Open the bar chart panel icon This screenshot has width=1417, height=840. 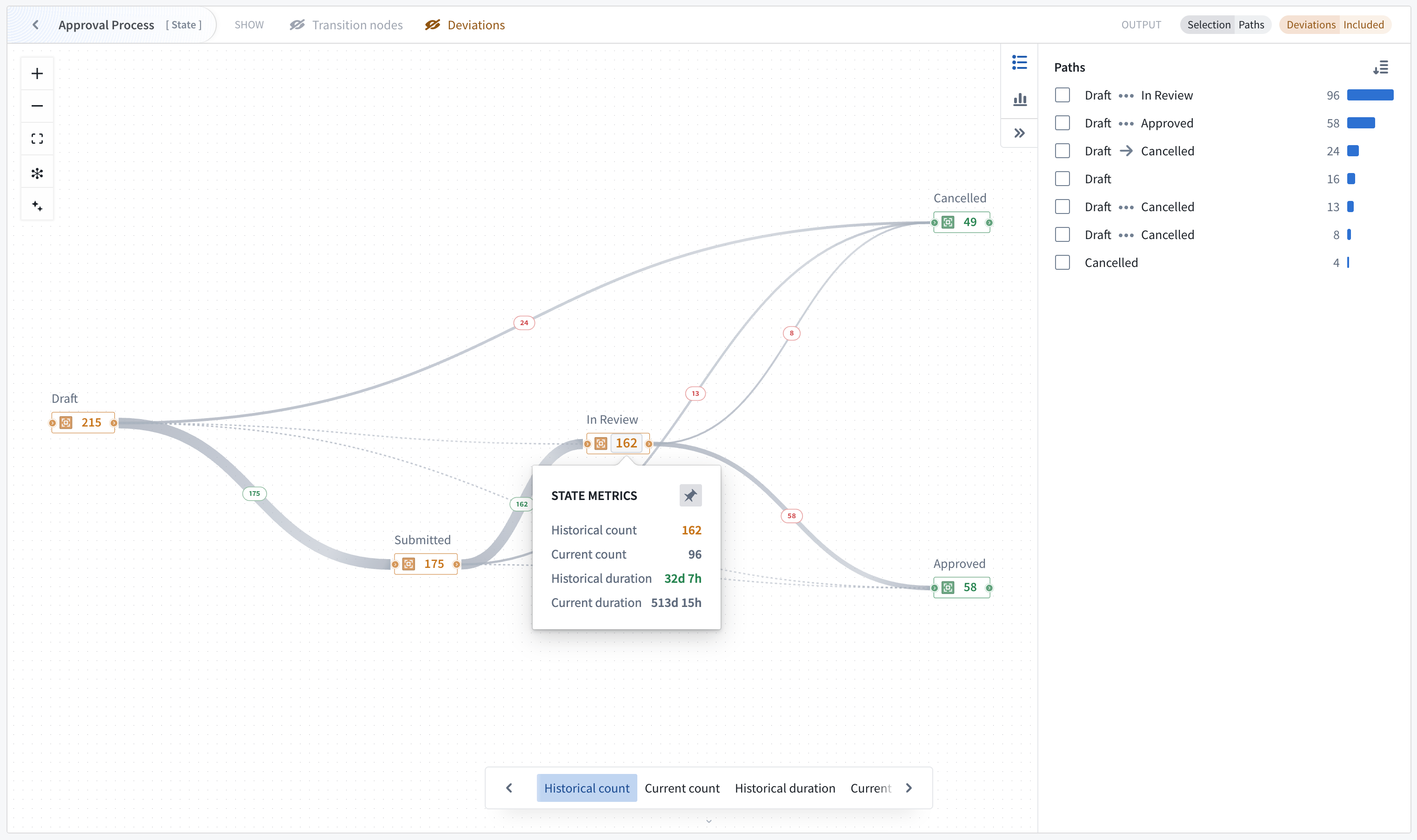(1020, 99)
